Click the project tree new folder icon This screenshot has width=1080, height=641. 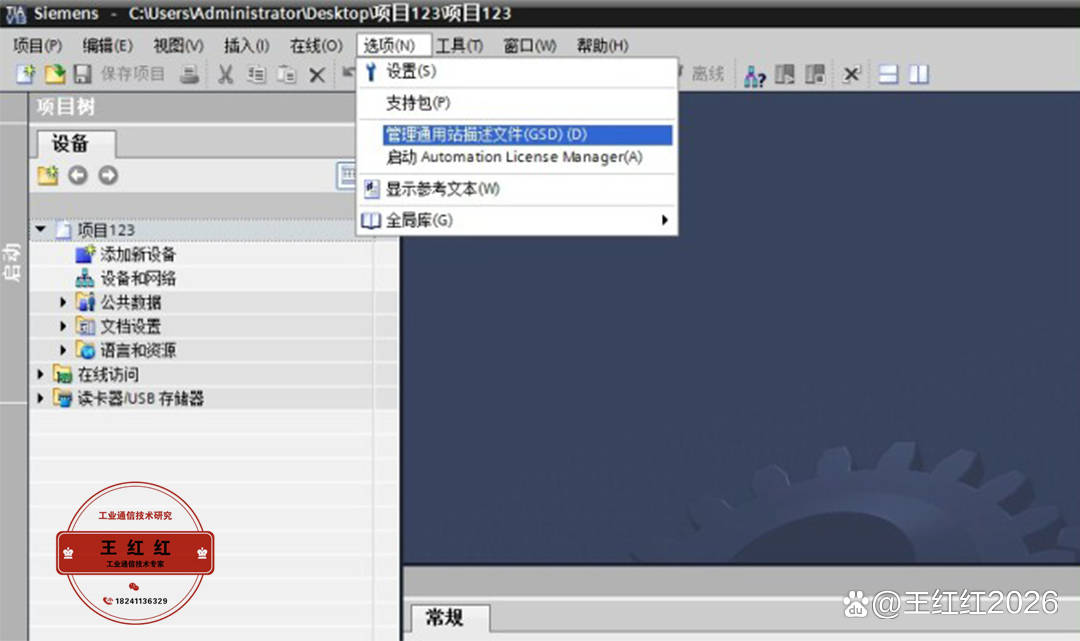[48, 176]
